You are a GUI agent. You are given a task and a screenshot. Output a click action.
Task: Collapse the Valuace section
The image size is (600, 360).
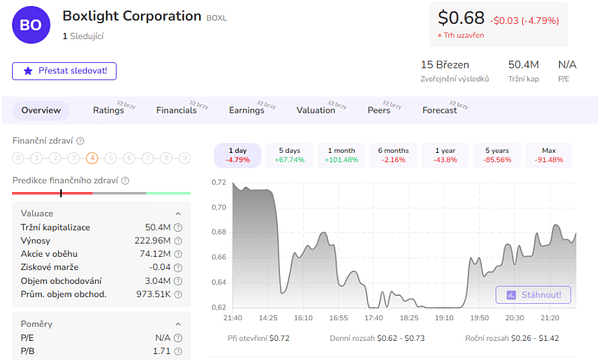coord(178,214)
